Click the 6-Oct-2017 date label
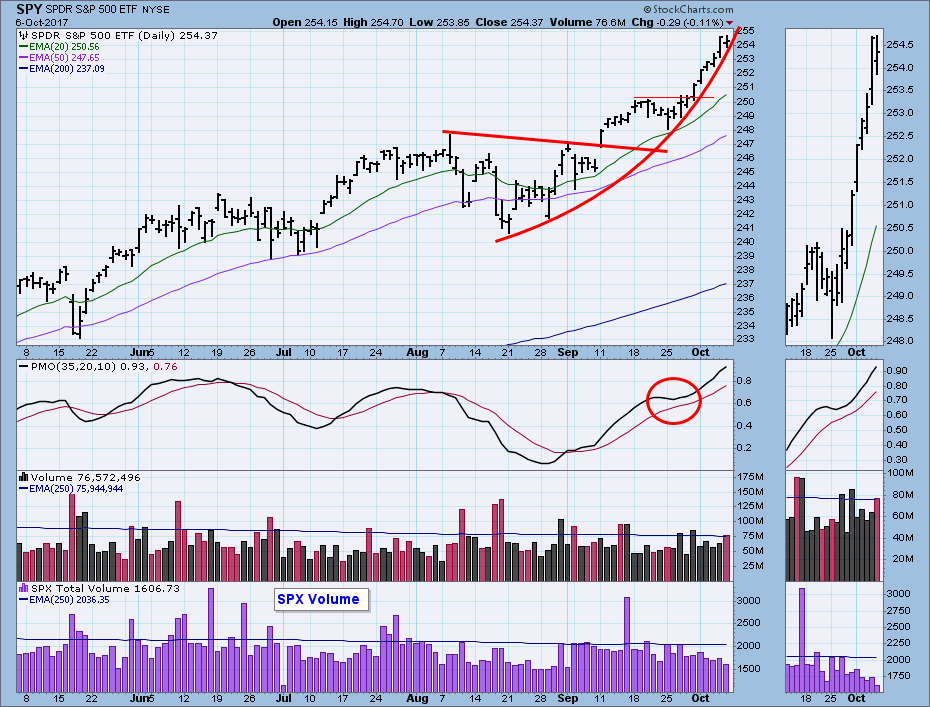The height and width of the screenshot is (707, 930). pyautogui.click(x=42, y=23)
